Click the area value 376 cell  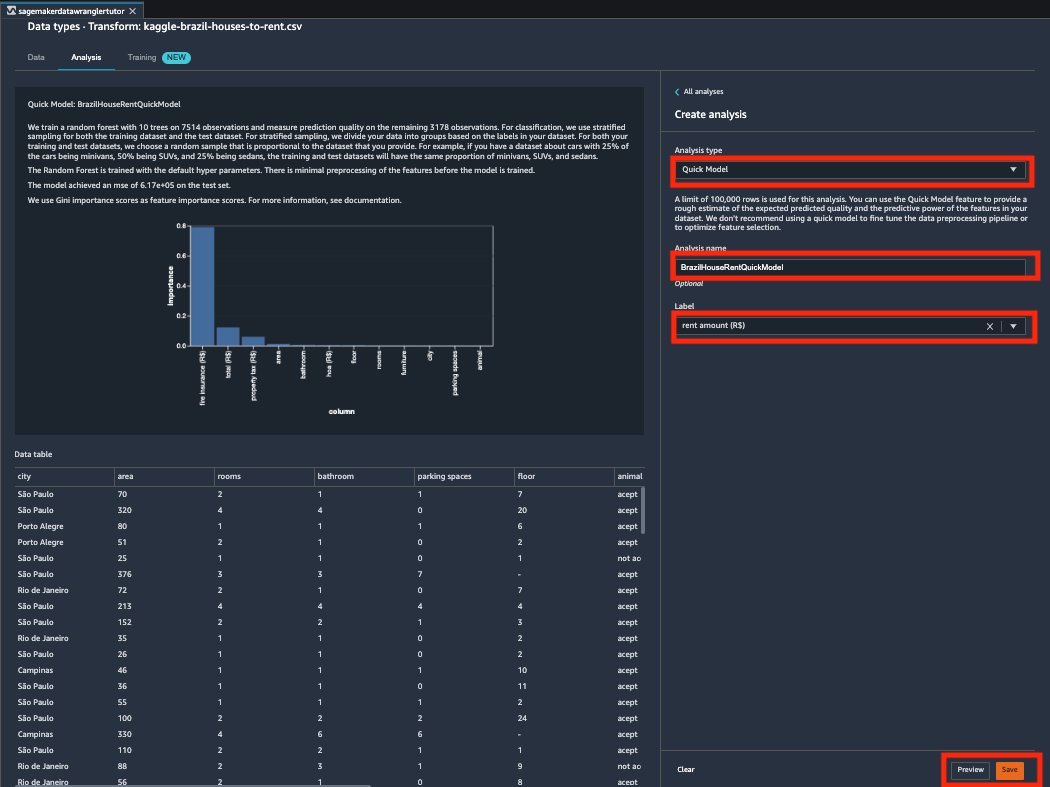(x=125, y=575)
